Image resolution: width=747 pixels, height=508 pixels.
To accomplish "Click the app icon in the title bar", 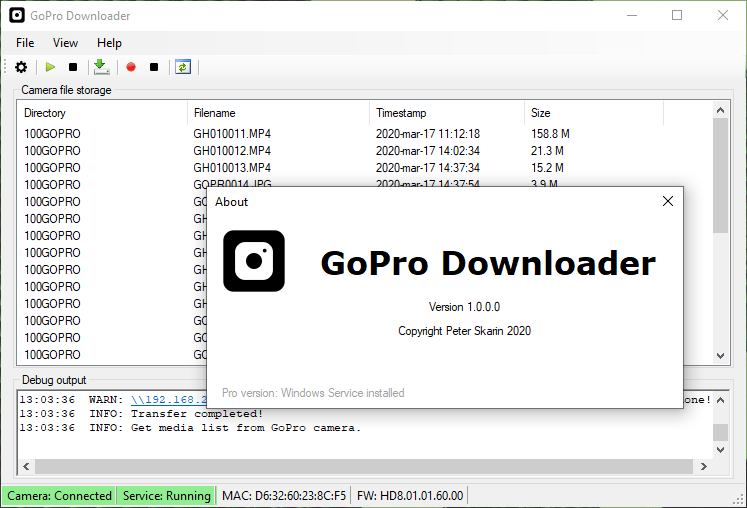I will click(x=17, y=15).
